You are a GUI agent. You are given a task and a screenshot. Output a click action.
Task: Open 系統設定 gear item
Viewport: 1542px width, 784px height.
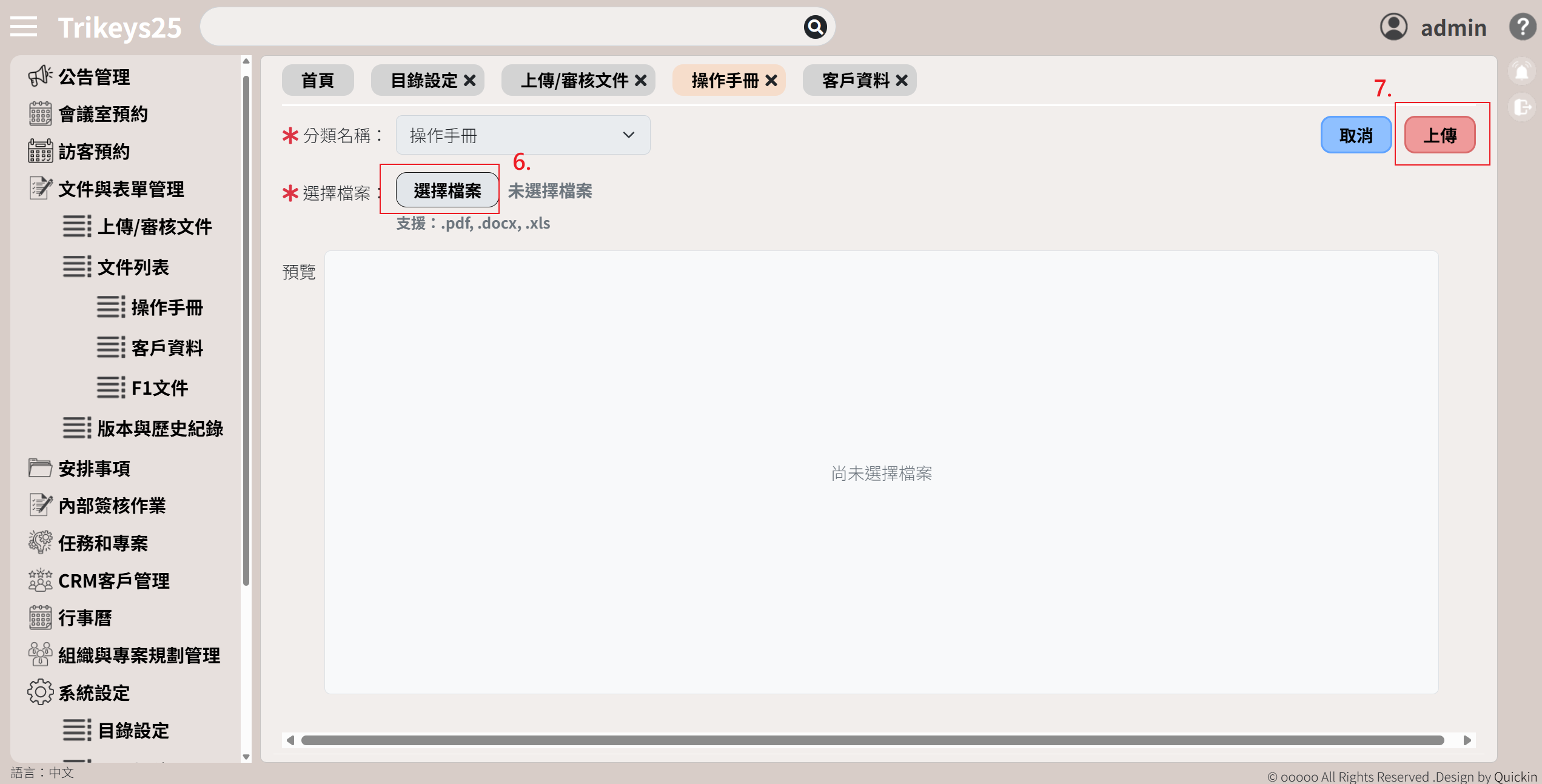point(94,692)
